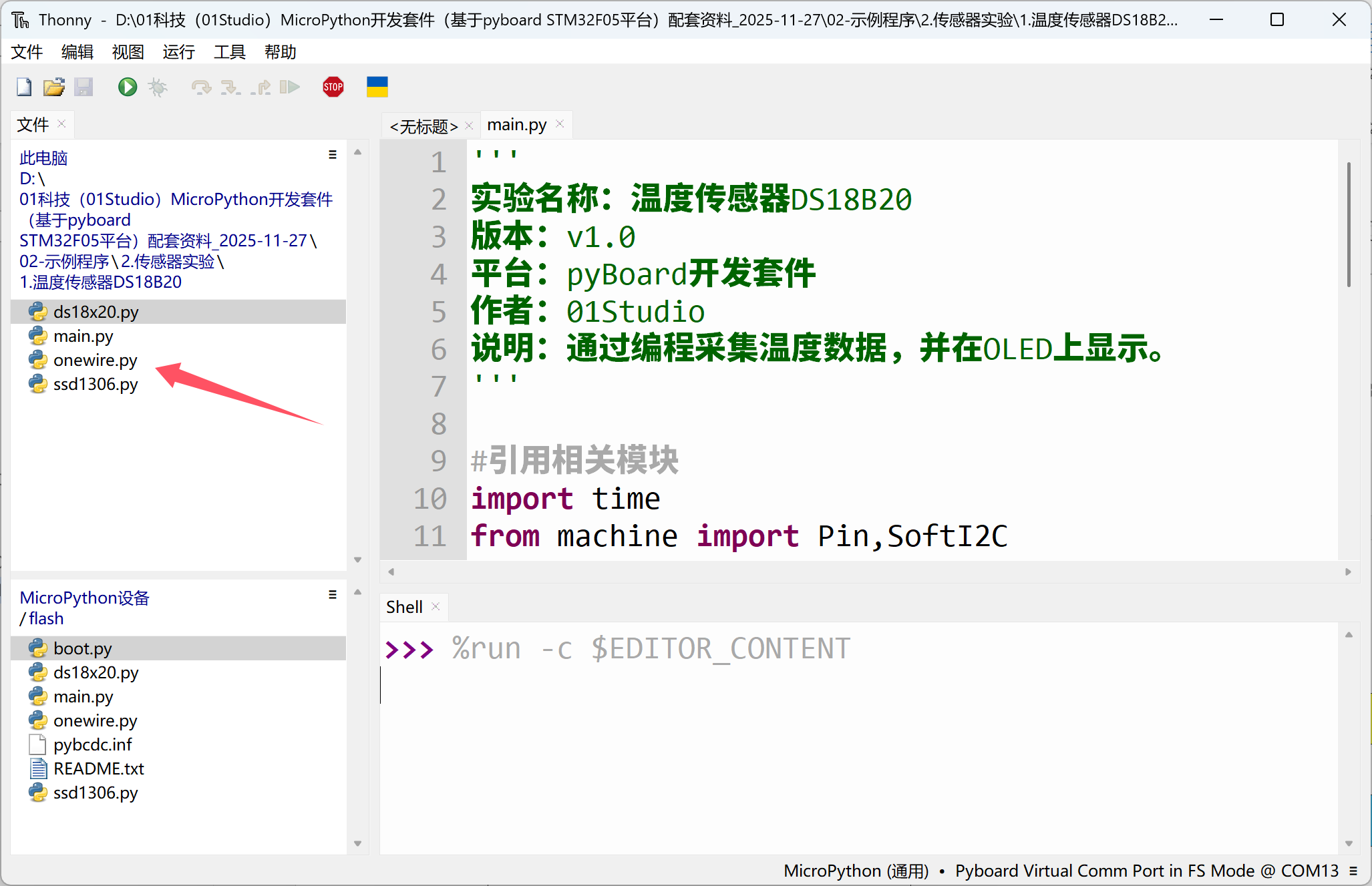Run current script with green play button
The width and height of the screenshot is (1372, 886).
tap(127, 87)
